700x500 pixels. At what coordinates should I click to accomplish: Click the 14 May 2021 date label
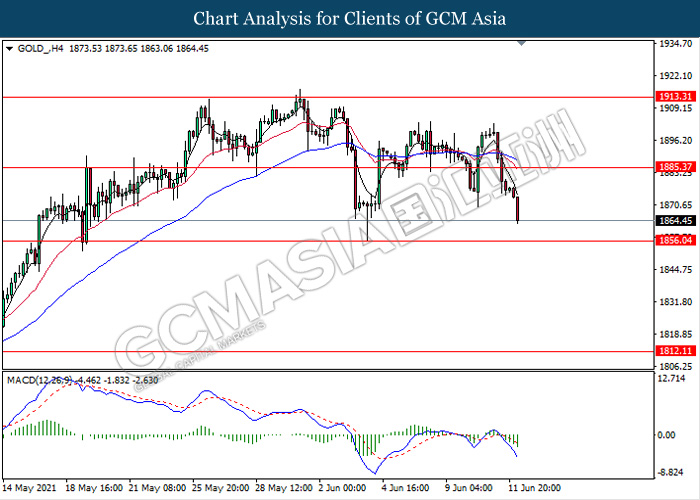(x=30, y=488)
